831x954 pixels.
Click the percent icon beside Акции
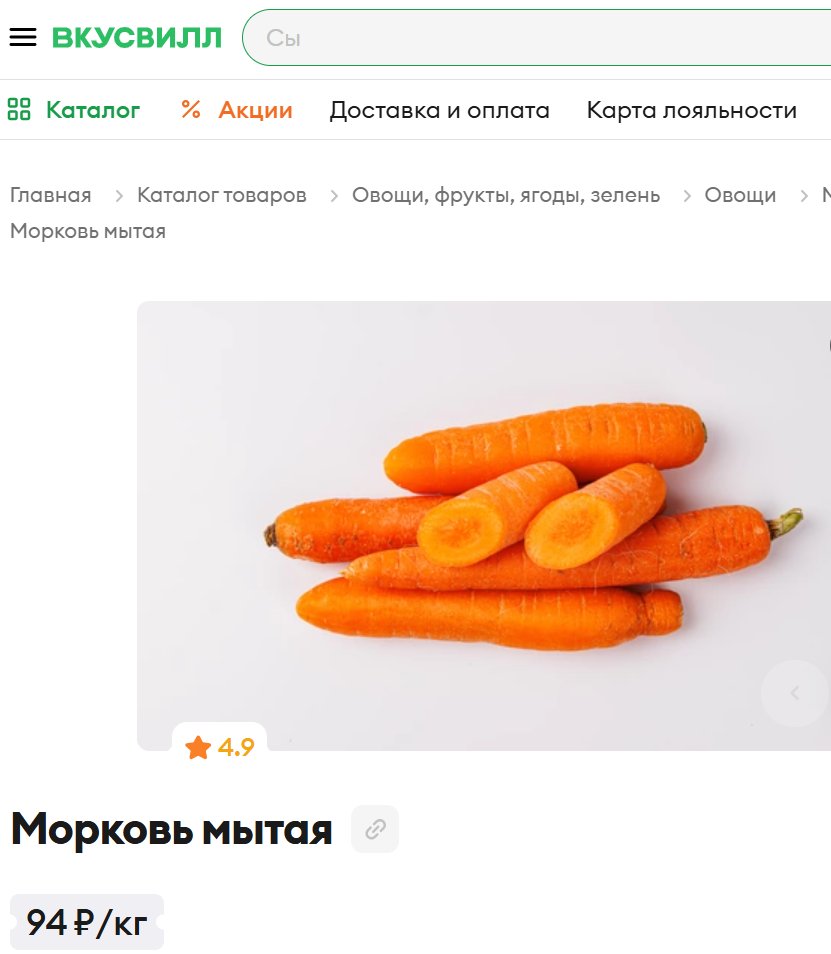(190, 110)
